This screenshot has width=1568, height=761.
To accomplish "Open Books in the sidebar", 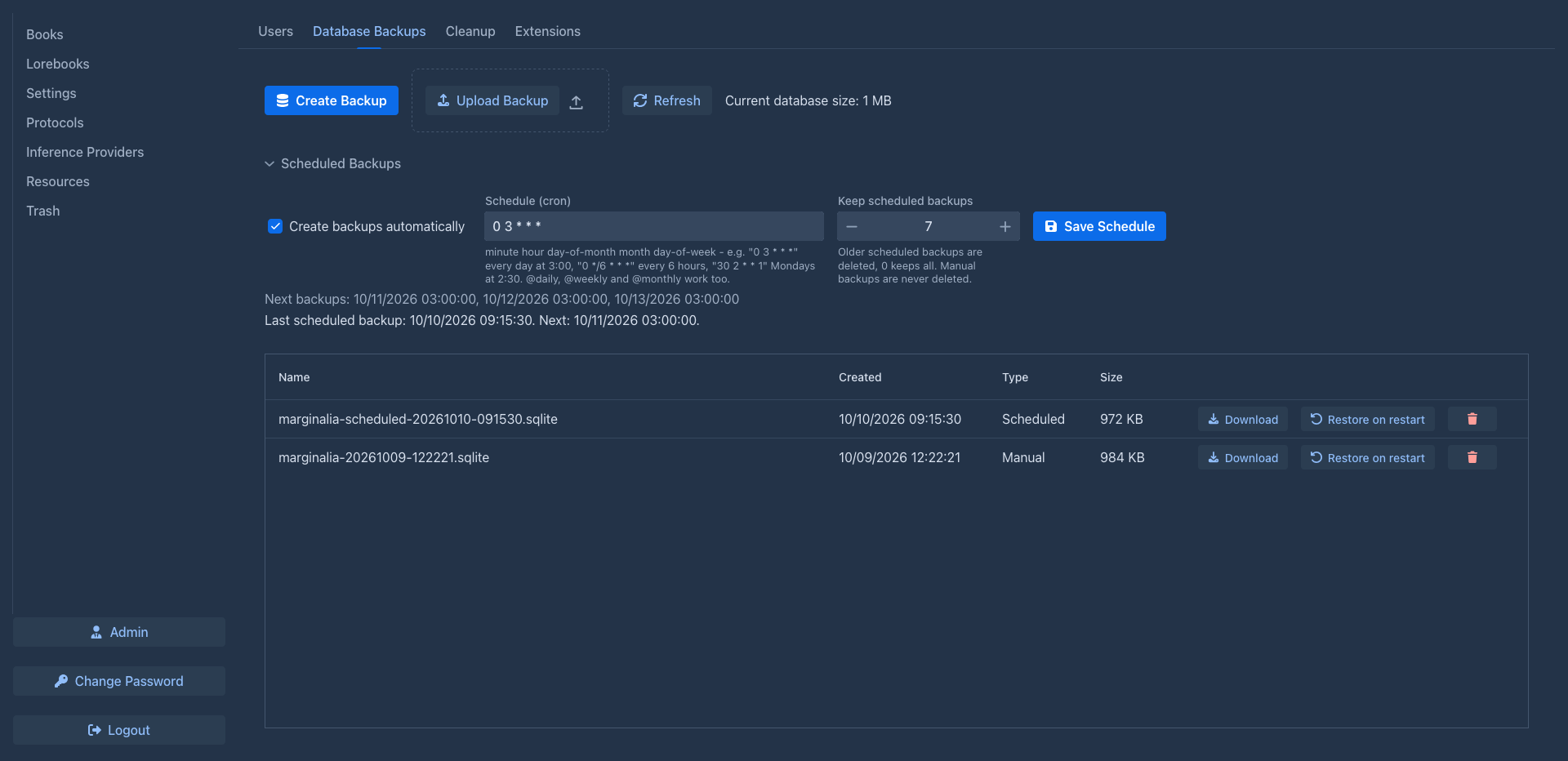I will pyautogui.click(x=45, y=34).
